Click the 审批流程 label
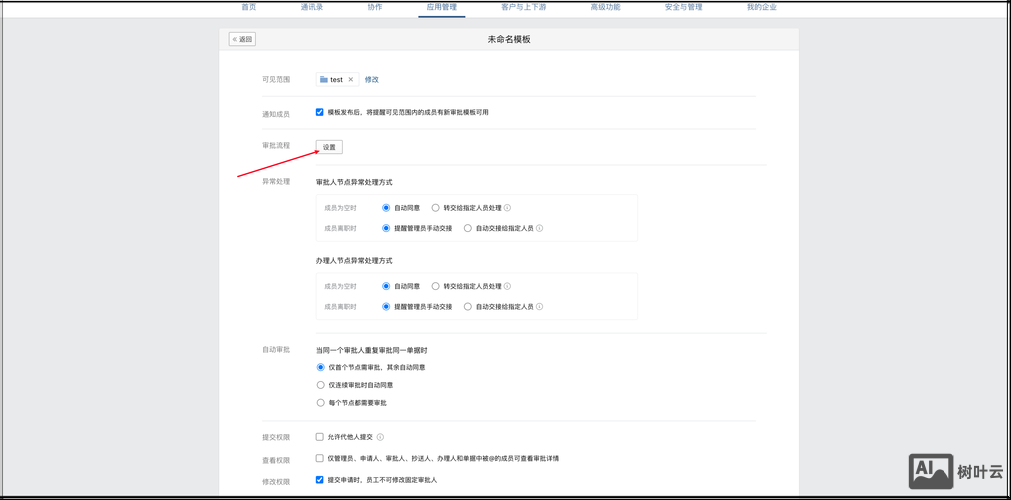1011x500 pixels. point(276,145)
